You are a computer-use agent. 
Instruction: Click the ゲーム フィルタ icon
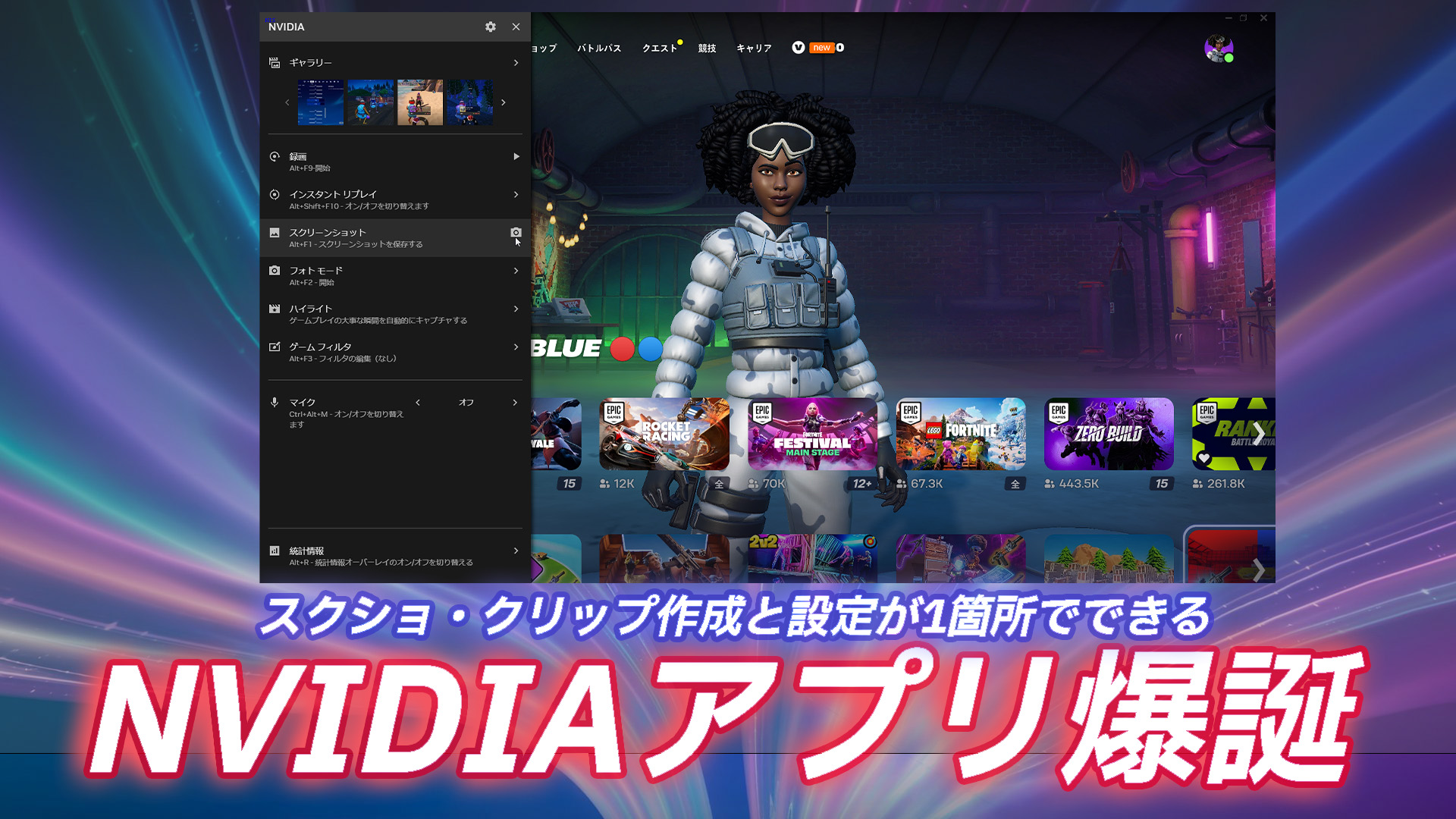pos(275,347)
